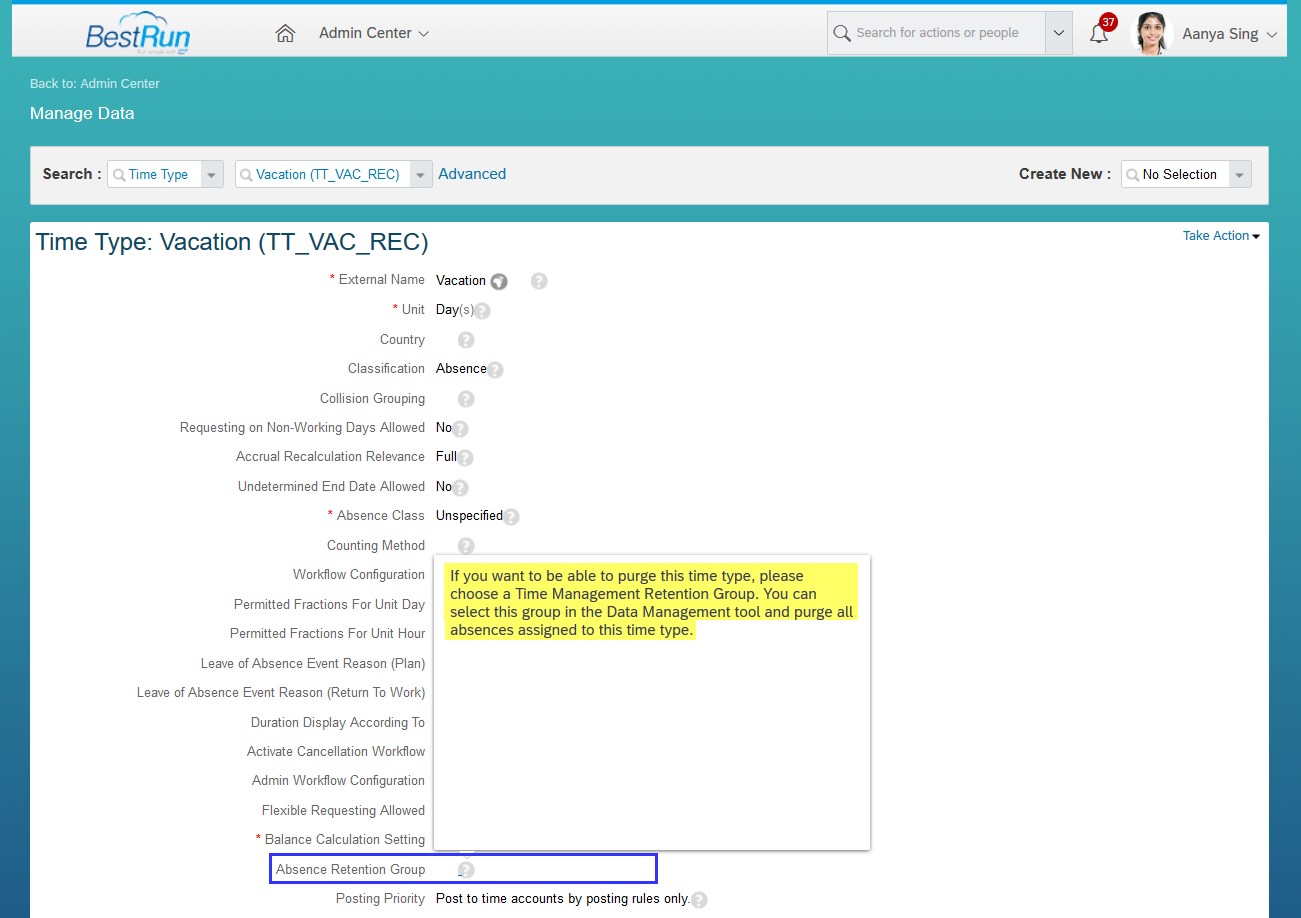Image resolution: width=1301 pixels, height=918 pixels.
Task: Open the notifications bell
Action: [1099, 33]
